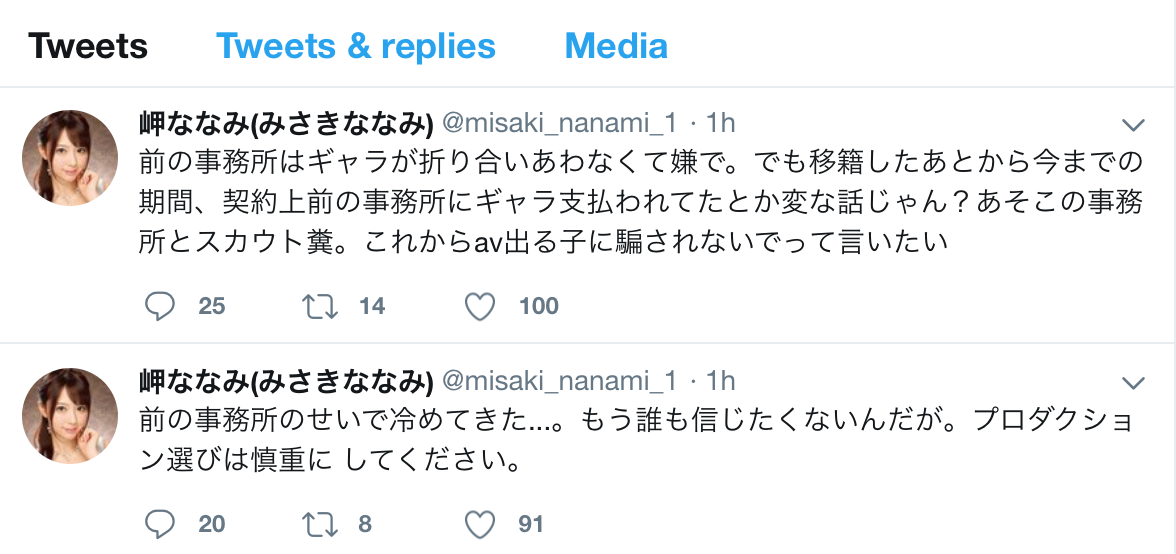Click display name 岬ななみ on the top tweet

pos(285,124)
